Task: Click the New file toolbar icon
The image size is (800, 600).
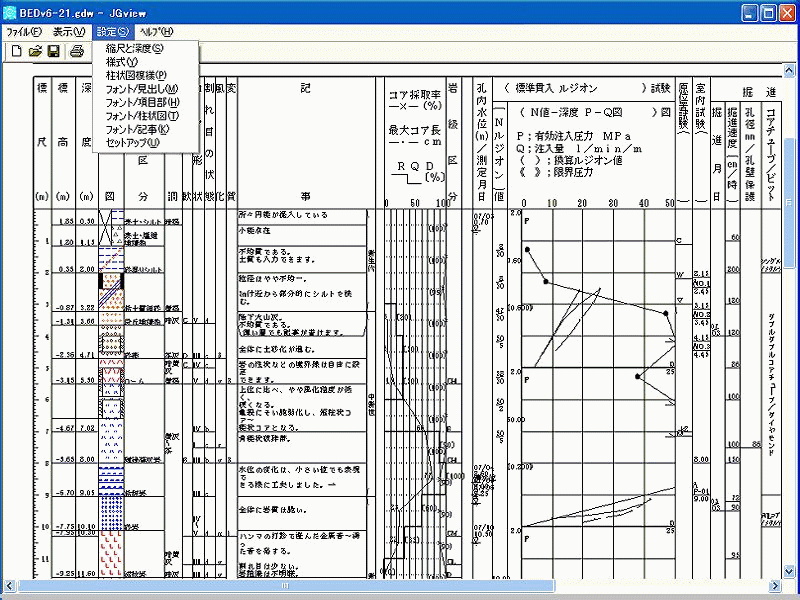Action: 16,51
